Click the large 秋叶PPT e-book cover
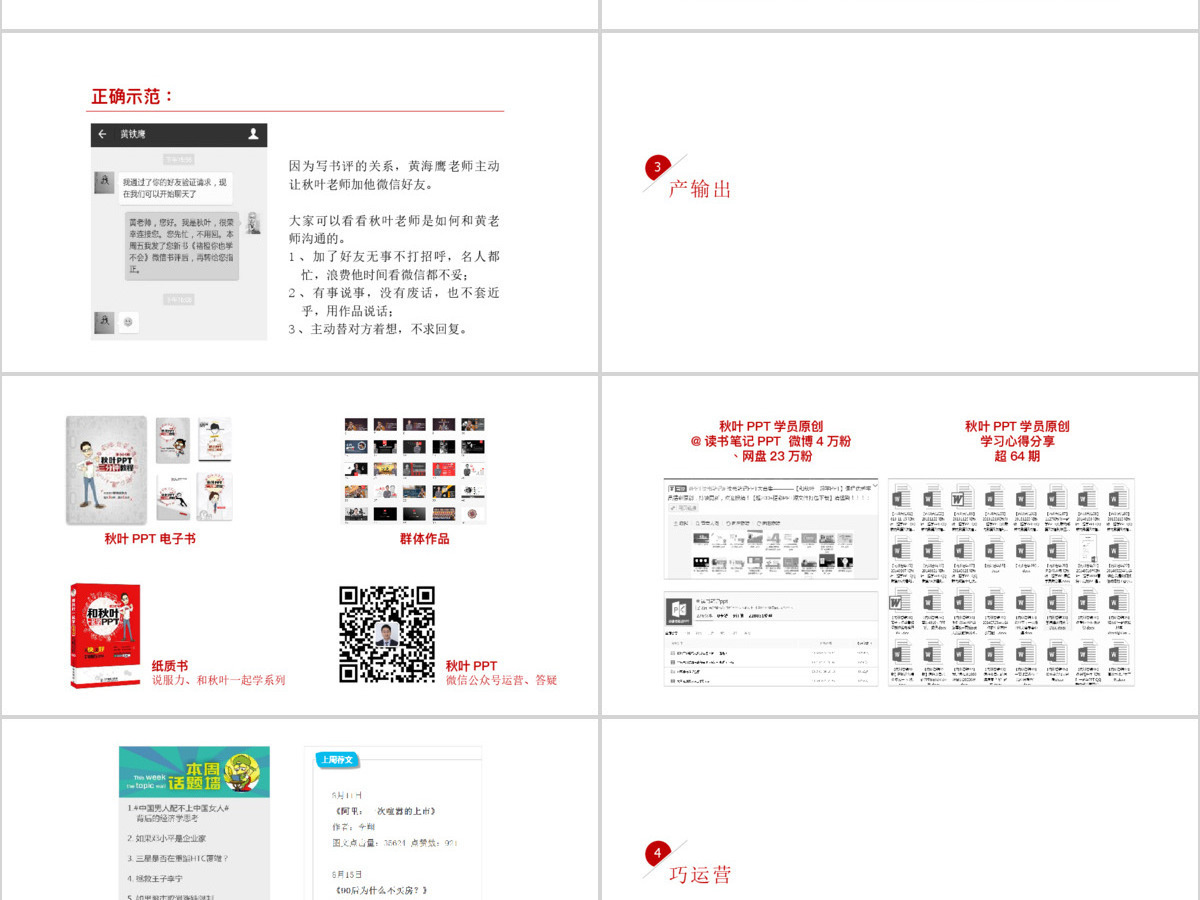 coord(108,470)
